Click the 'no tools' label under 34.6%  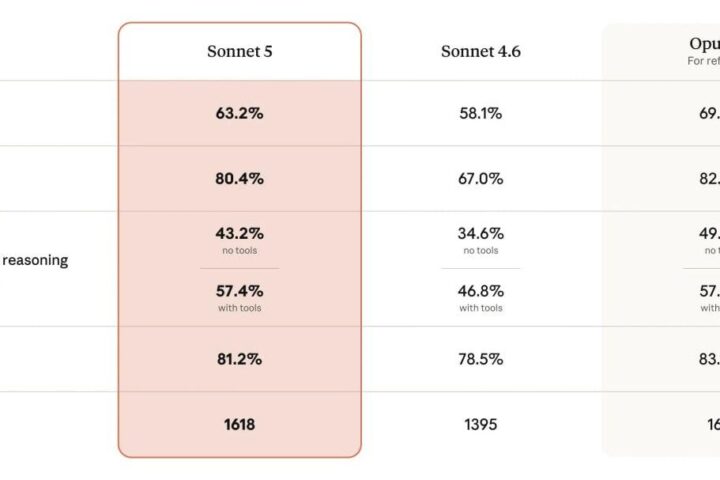[x=481, y=250]
